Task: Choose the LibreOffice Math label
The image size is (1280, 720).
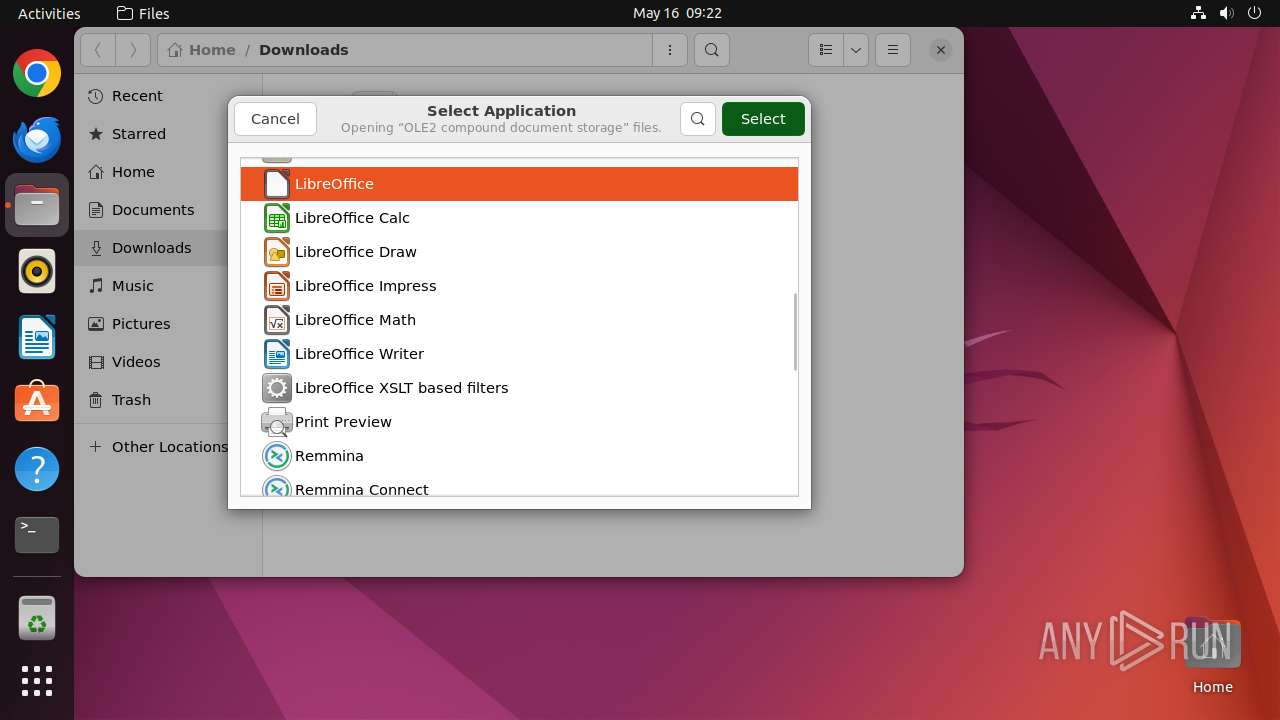Action: (355, 320)
